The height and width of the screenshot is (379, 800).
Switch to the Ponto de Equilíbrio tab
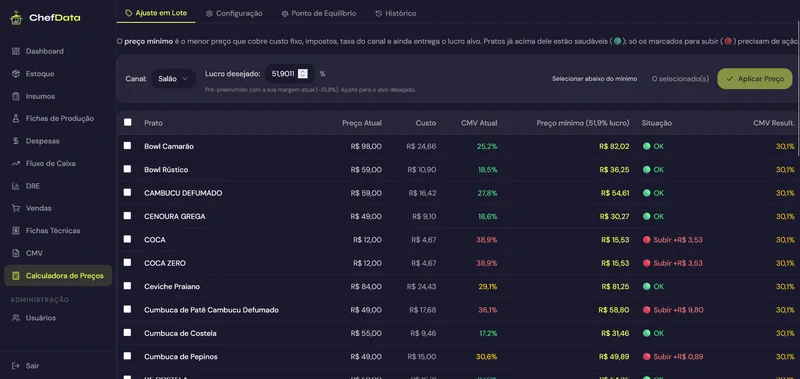[319, 13]
